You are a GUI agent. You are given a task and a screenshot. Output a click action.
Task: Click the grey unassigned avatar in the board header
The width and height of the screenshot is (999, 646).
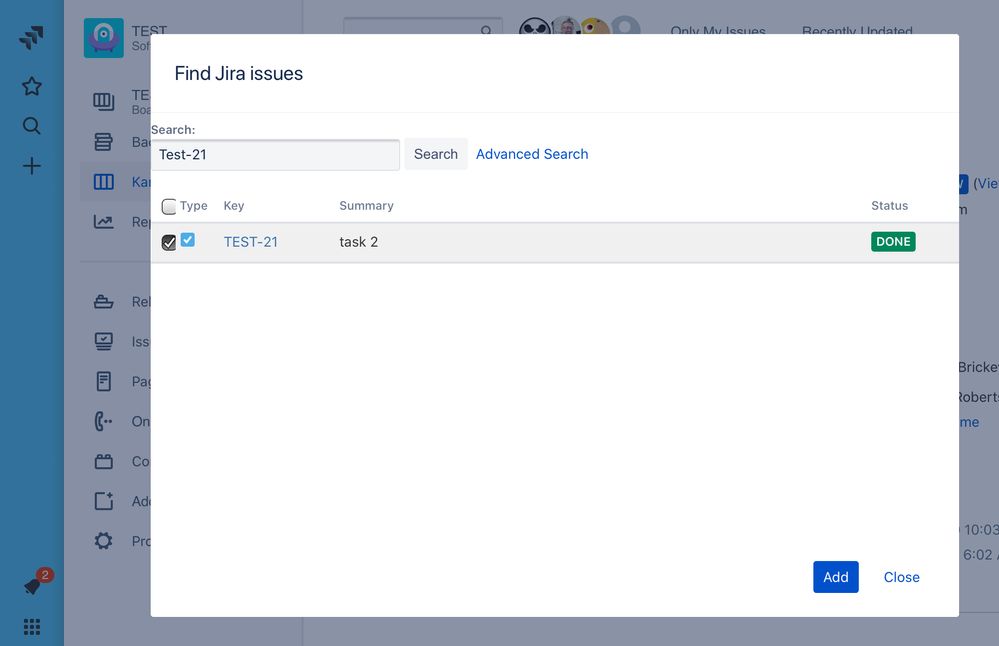(626, 27)
